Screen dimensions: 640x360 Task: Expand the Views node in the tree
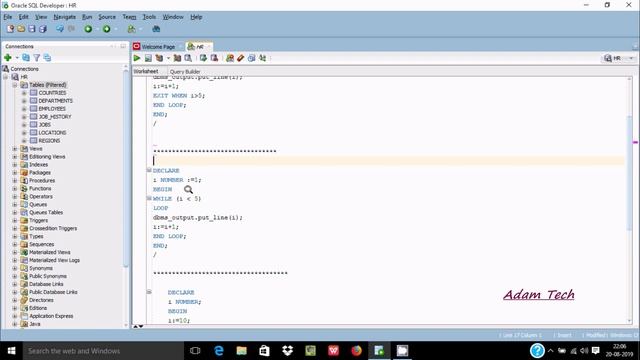[x=15, y=149]
